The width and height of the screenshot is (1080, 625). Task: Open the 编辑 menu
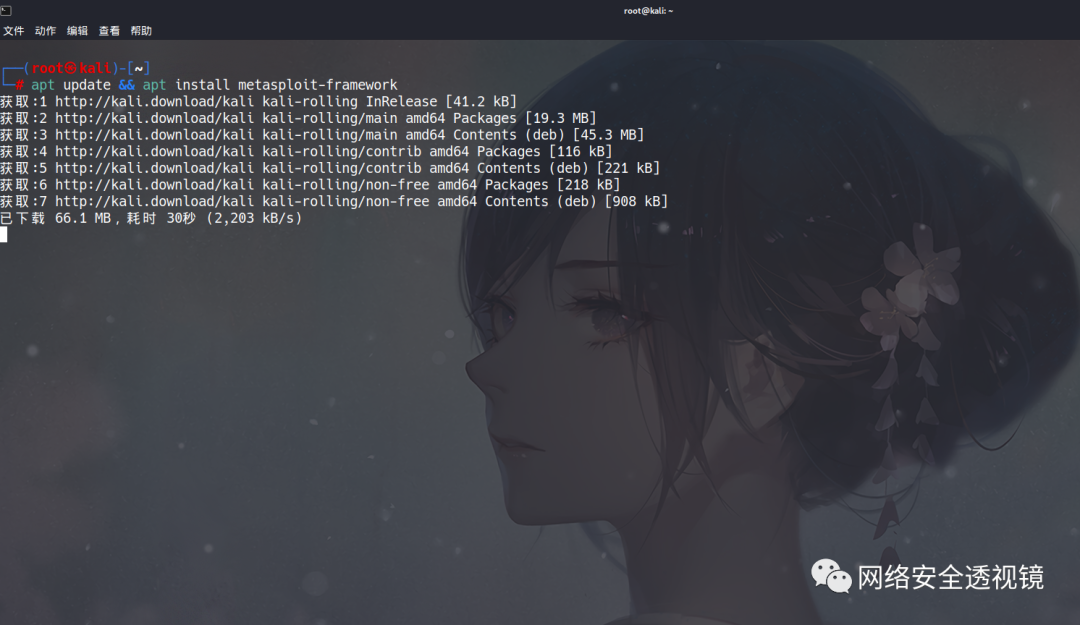coord(77,31)
